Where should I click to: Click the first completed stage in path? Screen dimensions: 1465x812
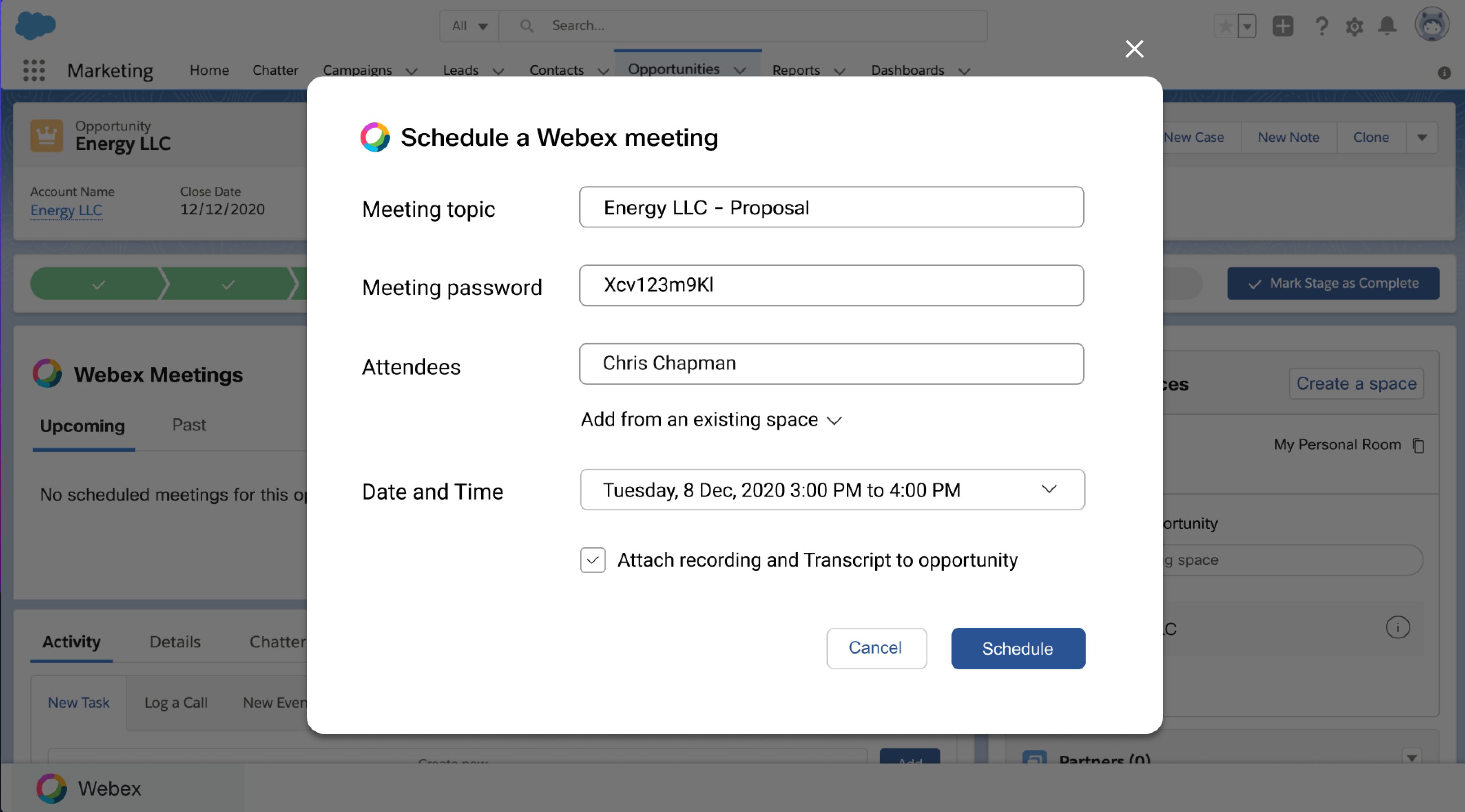(98, 284)
